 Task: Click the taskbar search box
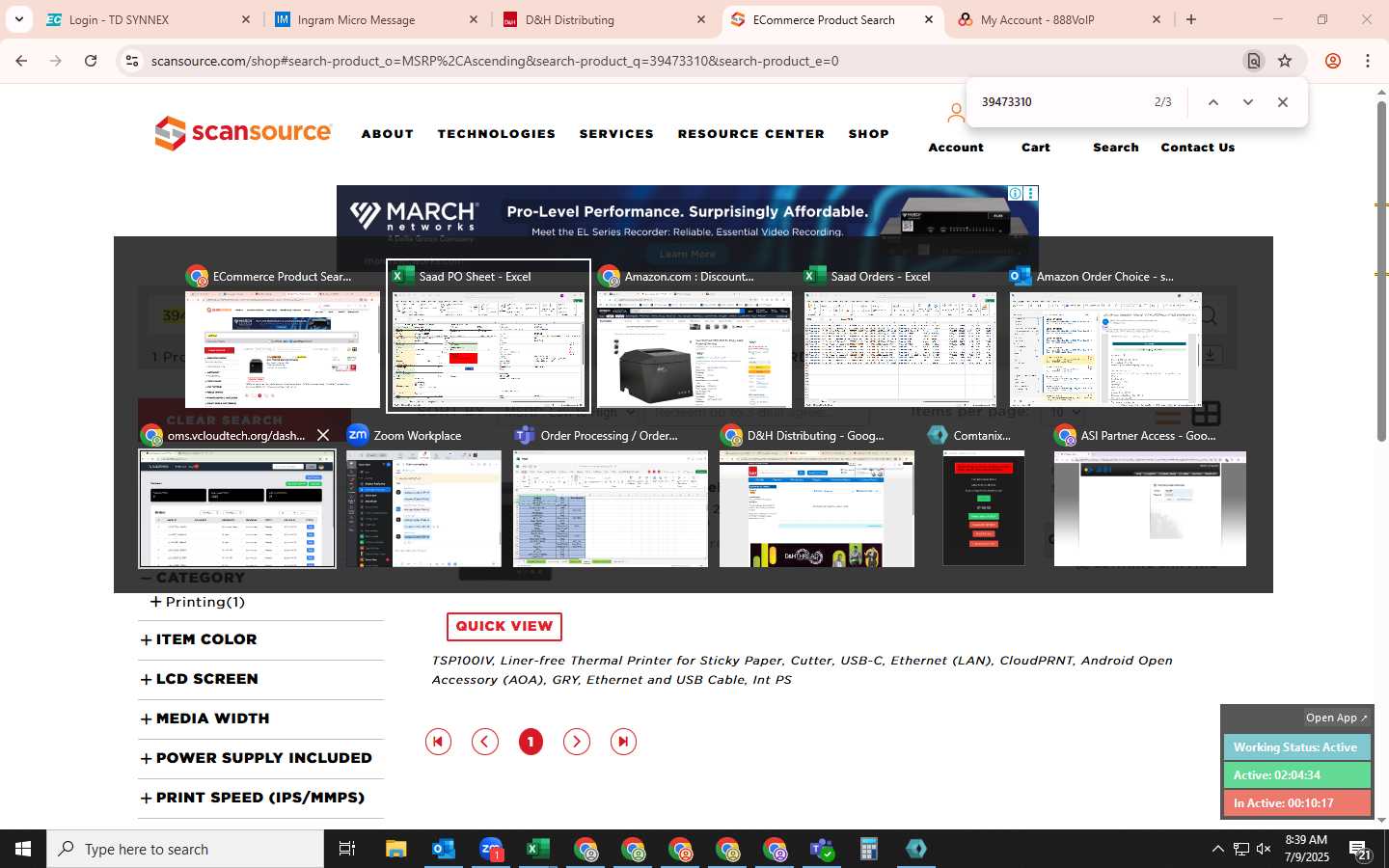[185, 849]
